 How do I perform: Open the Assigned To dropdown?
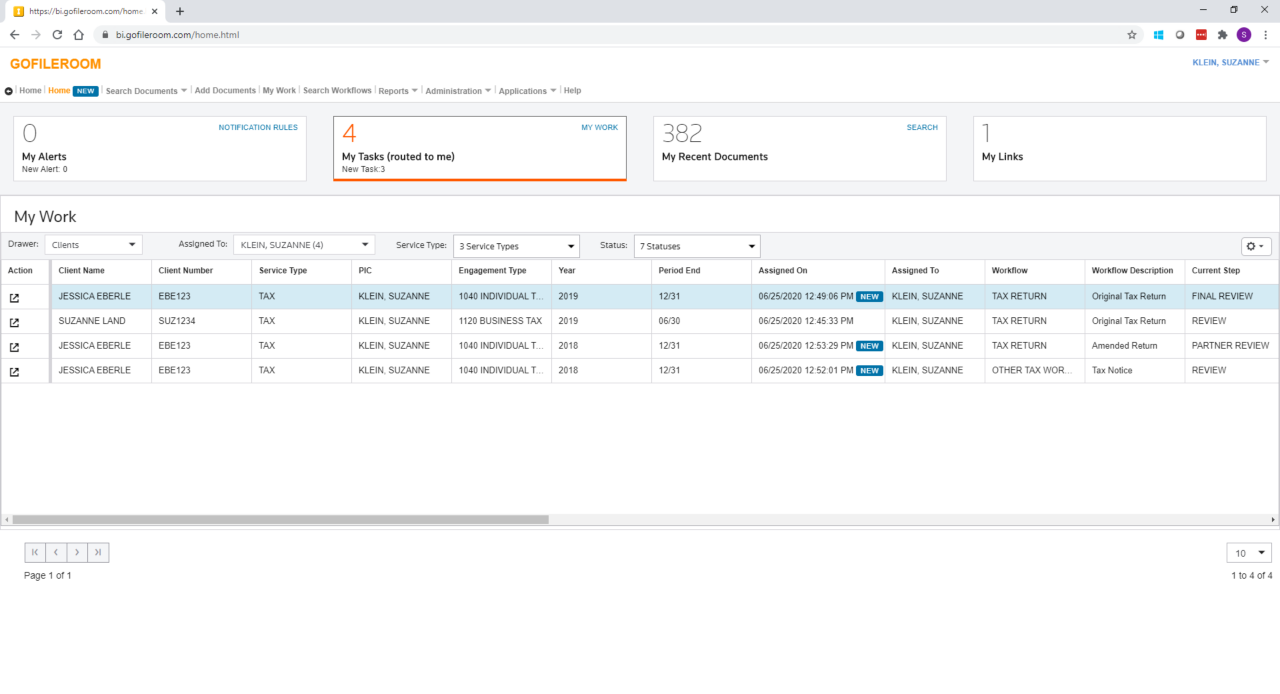tap(303, 245)
